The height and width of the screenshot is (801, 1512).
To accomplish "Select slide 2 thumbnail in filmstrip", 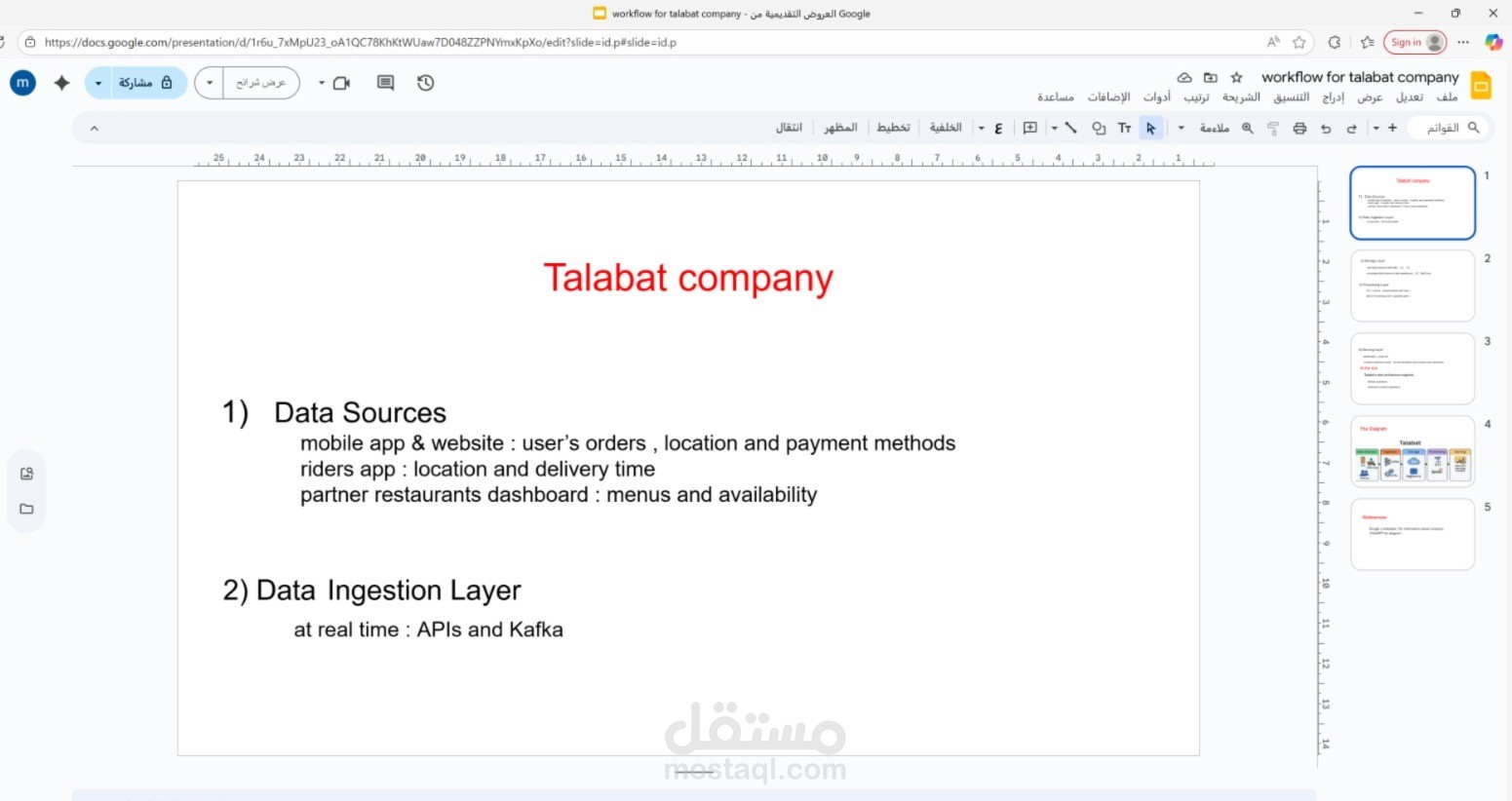I will [1413, 286].
